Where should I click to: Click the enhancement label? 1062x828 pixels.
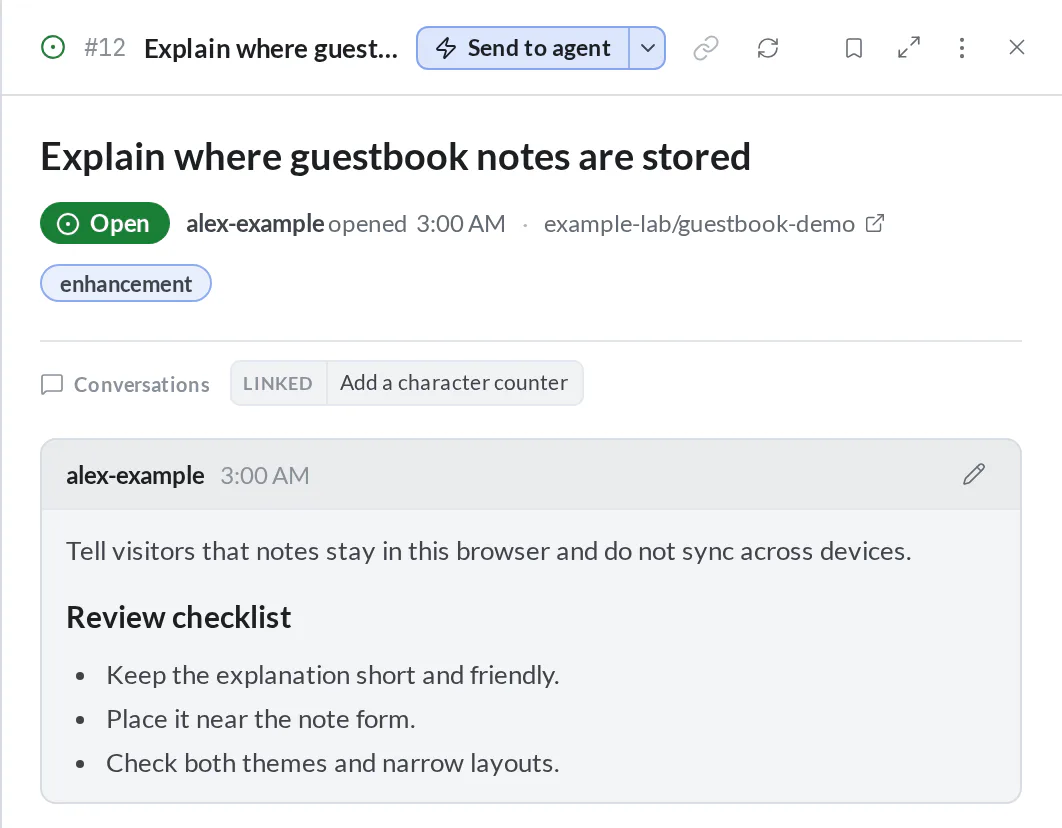point(126,284)
